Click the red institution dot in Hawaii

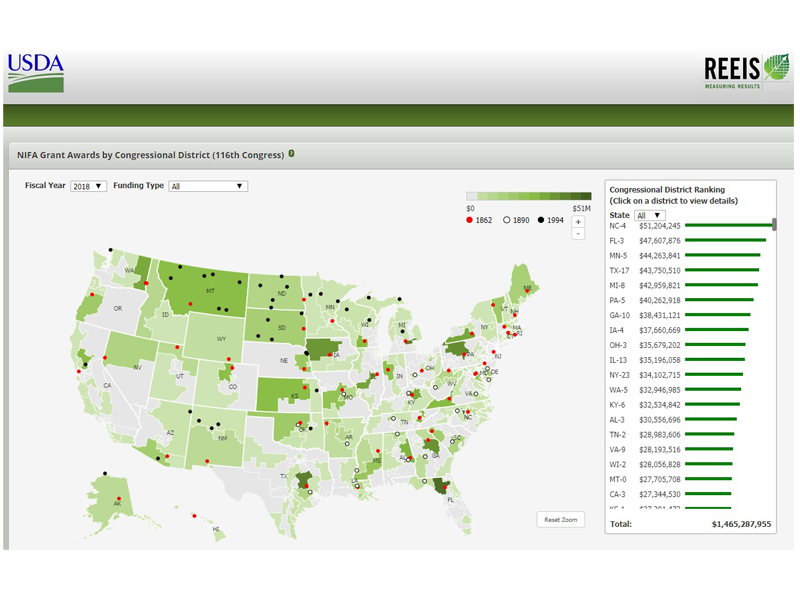(x=194, y=516)
